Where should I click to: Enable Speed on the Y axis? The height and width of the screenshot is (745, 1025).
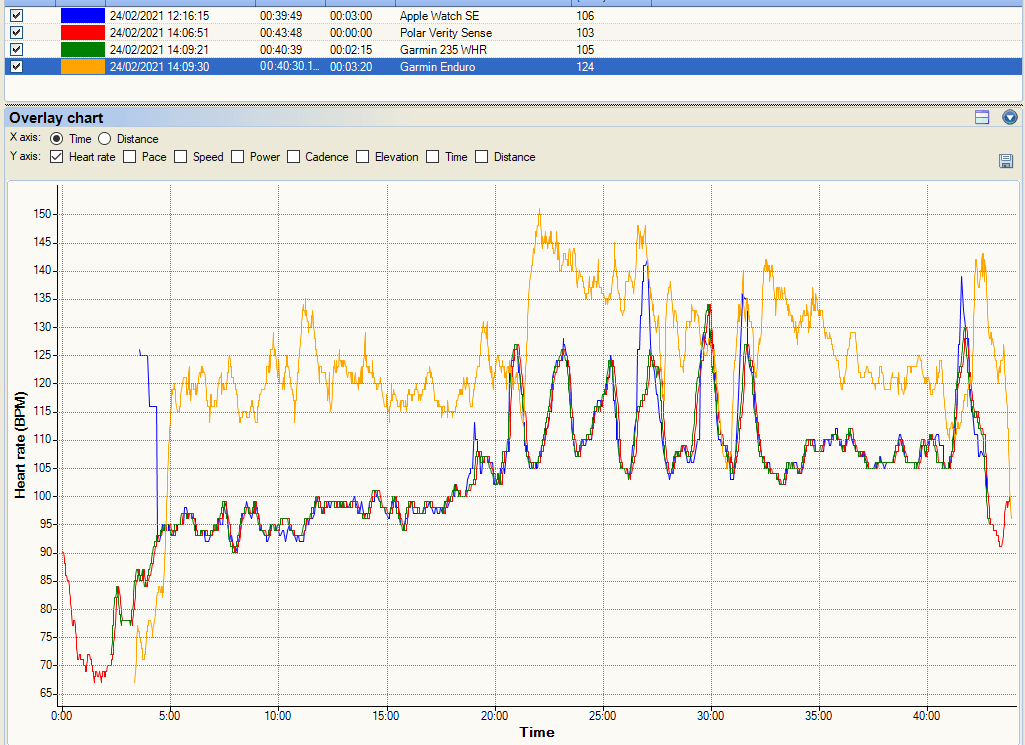[x=181, y=157]
